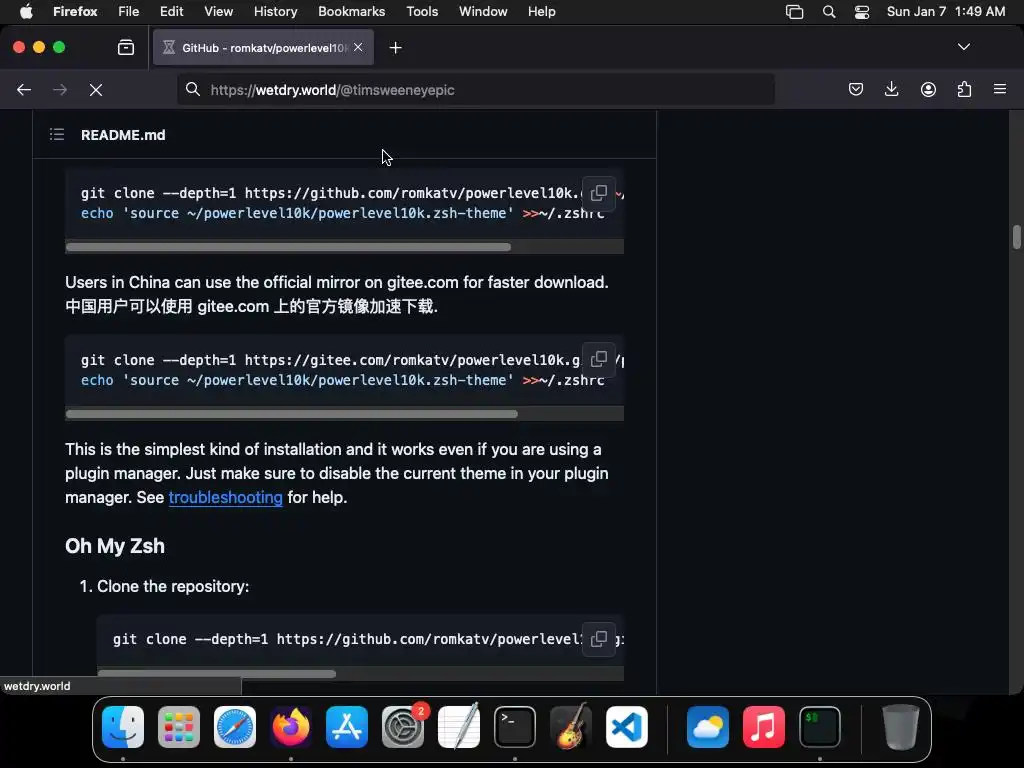Copy the gitee.com git clone code block

point(598,360)
